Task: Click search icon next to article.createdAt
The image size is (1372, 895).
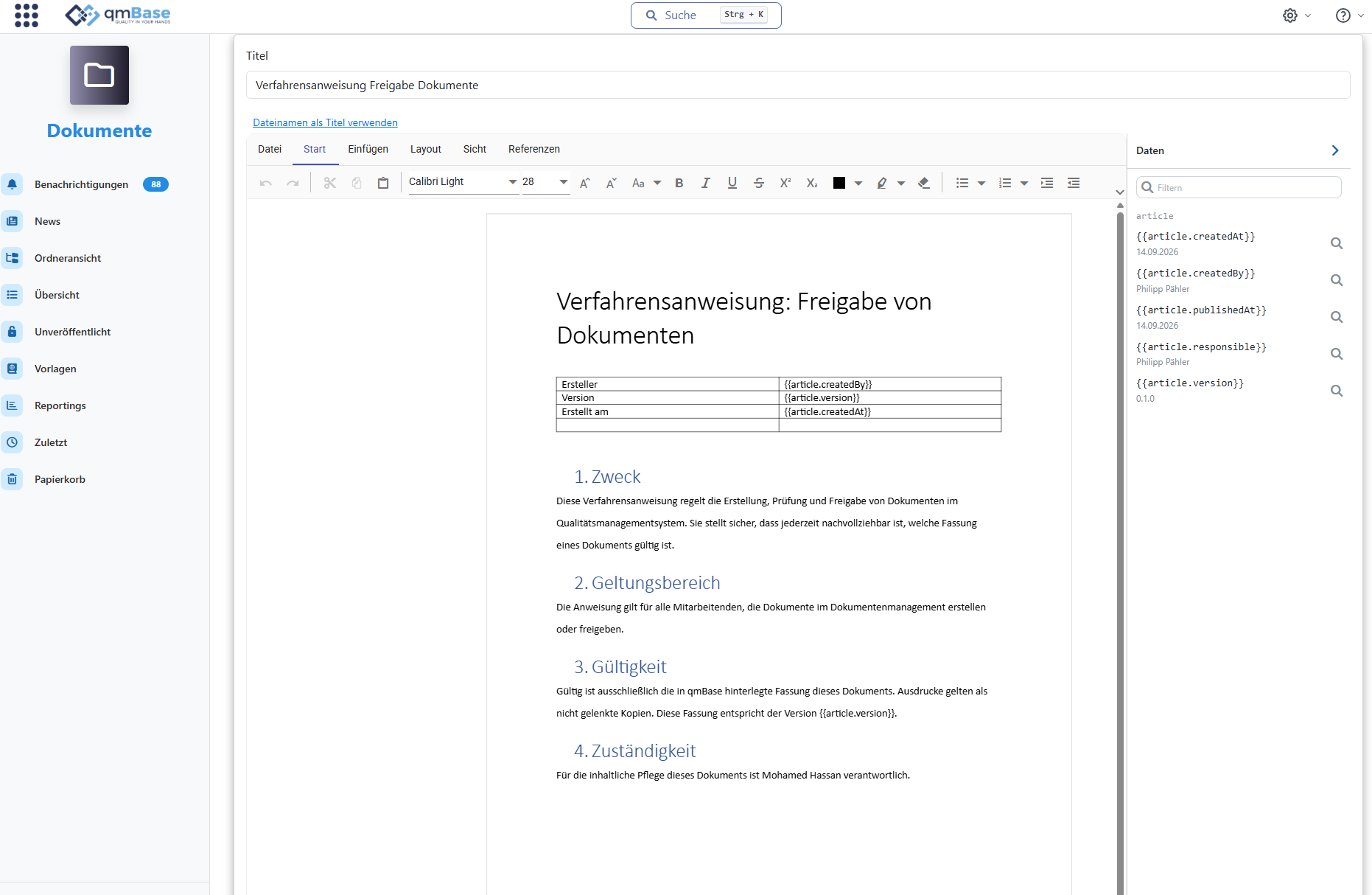Action: click(1337, 243)
